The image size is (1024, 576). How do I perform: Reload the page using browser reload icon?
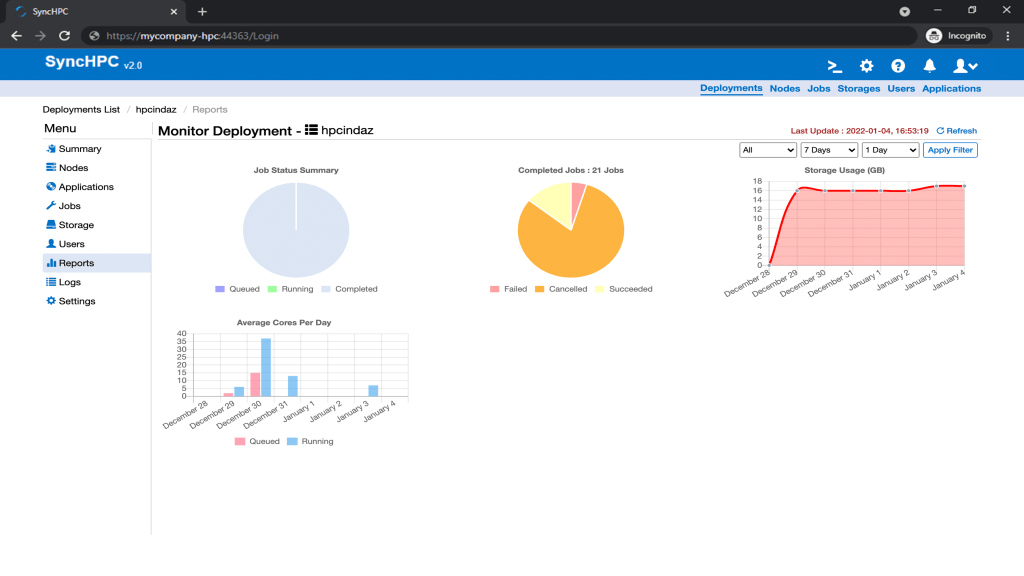point(65,35)
